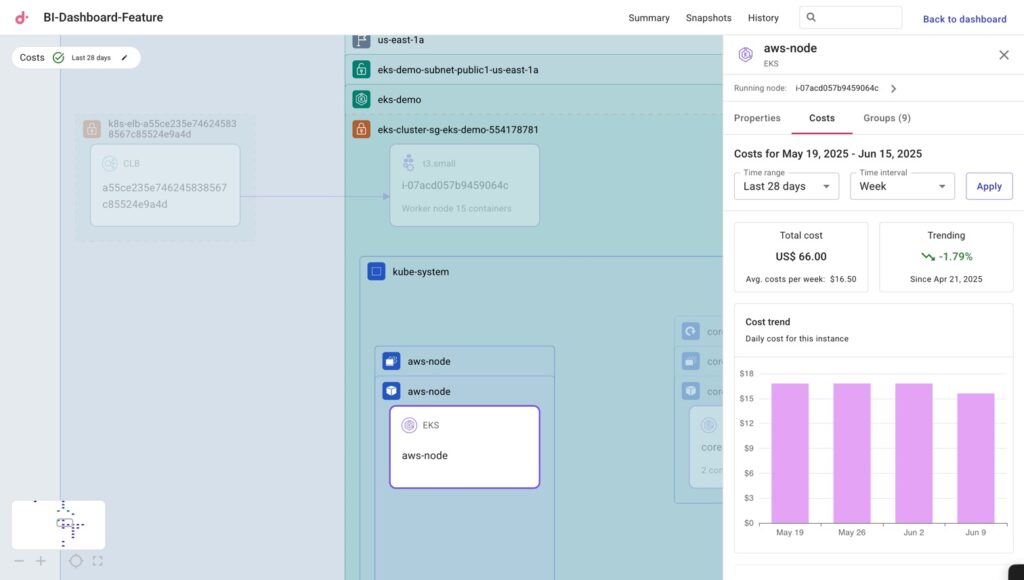Click the Back to dashboard link
This screenshot has width=1024, height=580.
tap(964, 19)
